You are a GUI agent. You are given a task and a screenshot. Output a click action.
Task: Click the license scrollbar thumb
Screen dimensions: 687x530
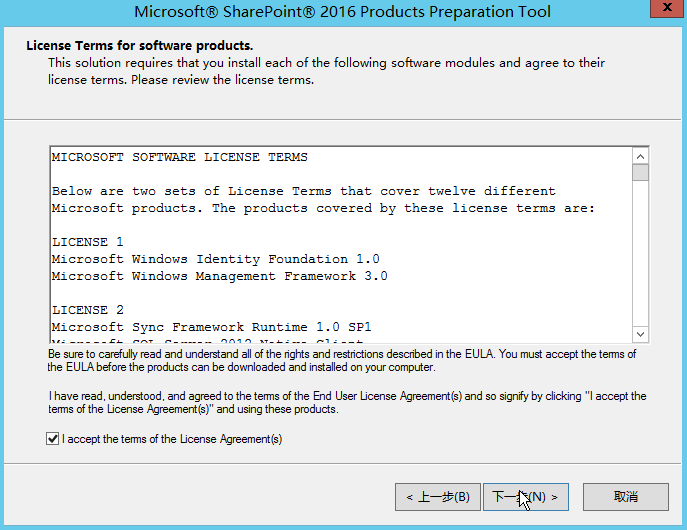pos(640,173)
